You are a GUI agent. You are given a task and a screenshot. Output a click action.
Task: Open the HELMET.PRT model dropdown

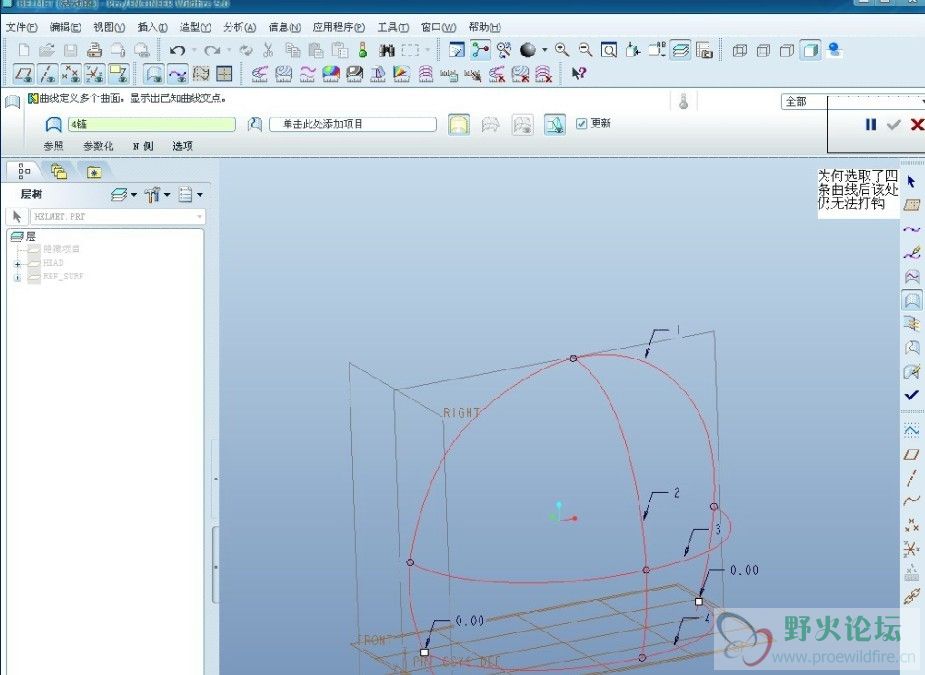click(199, 217)
